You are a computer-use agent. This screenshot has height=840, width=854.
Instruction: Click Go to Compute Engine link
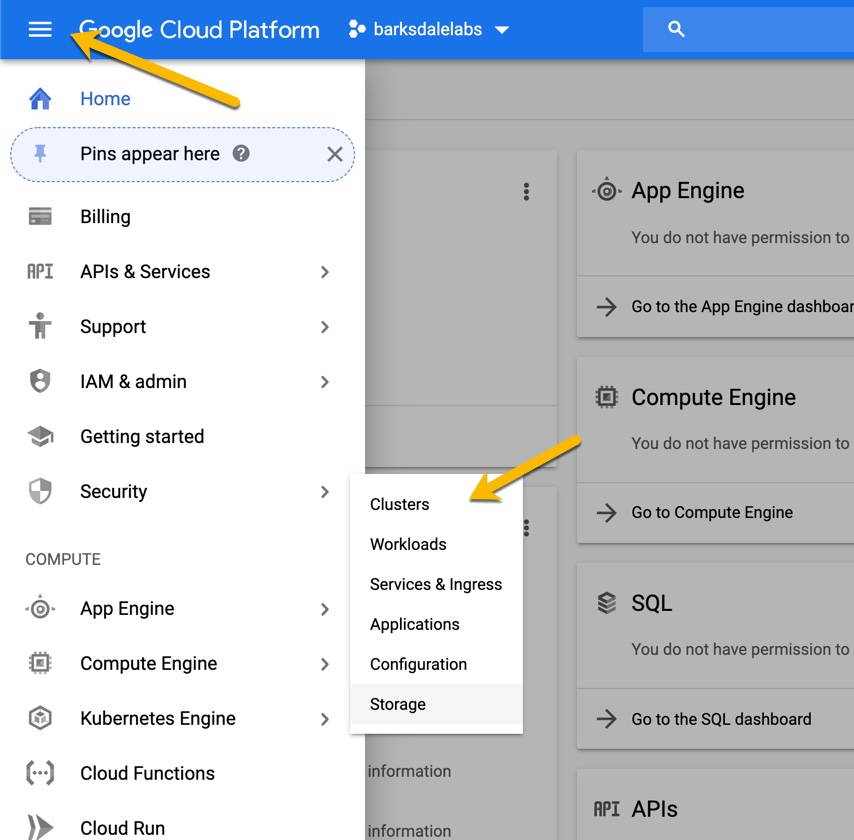[712, 513]
